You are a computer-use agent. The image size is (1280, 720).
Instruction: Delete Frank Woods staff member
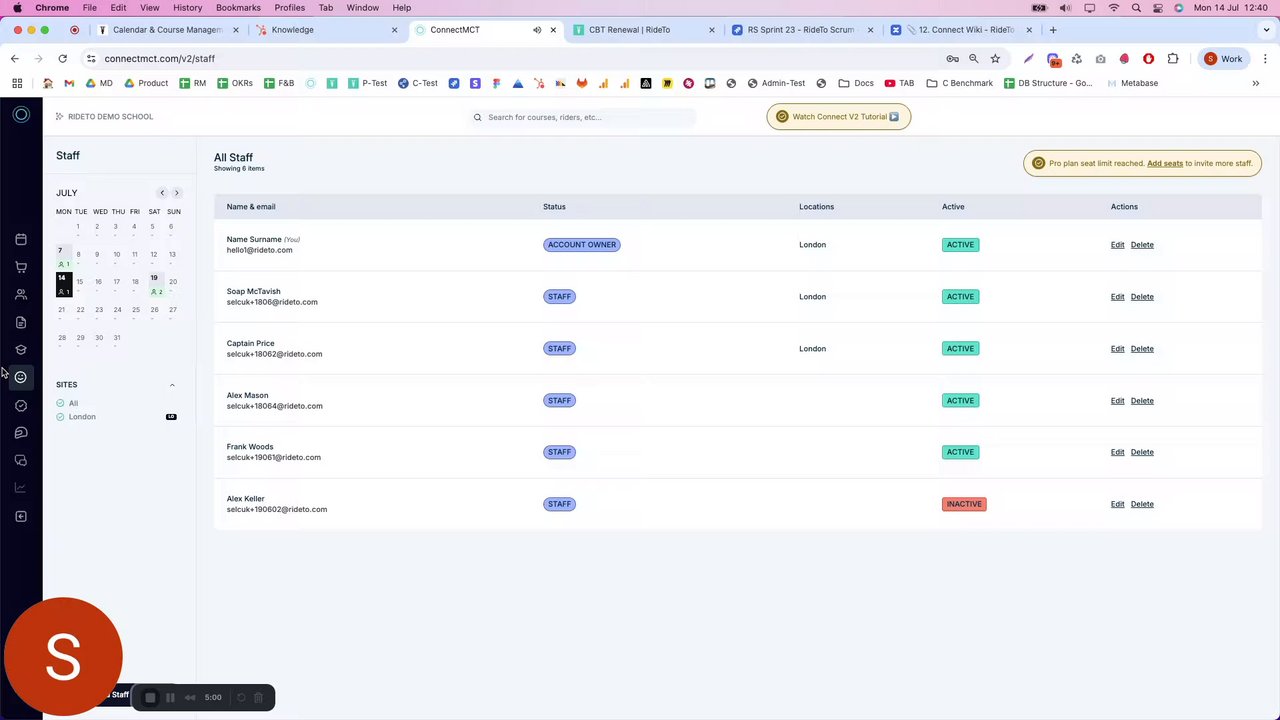1142,452
